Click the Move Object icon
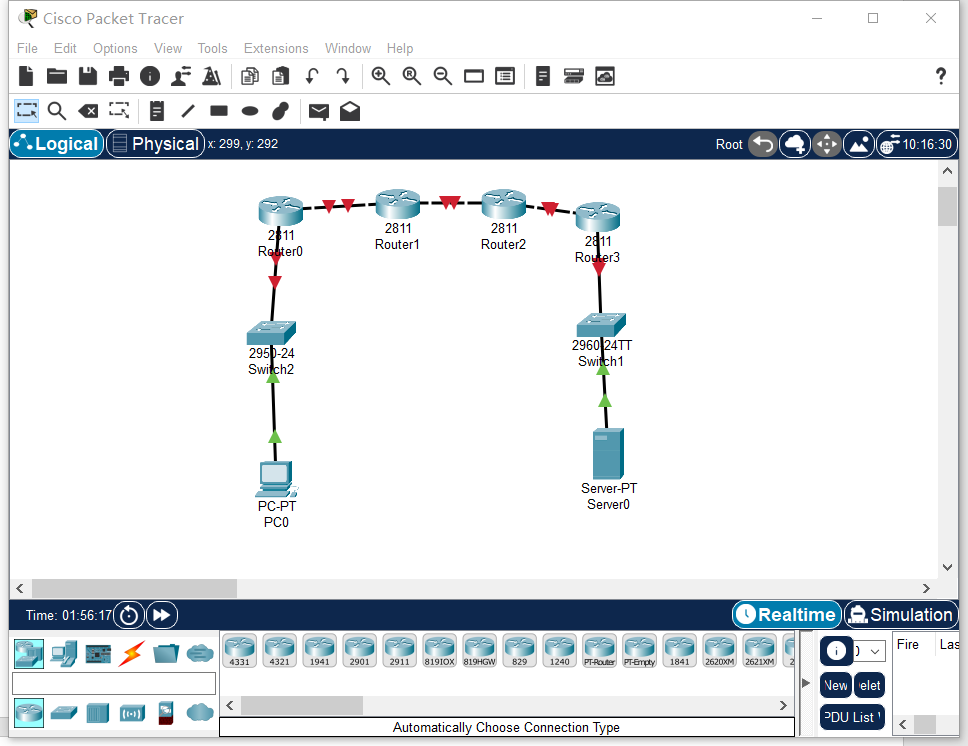 coord(827,145)
